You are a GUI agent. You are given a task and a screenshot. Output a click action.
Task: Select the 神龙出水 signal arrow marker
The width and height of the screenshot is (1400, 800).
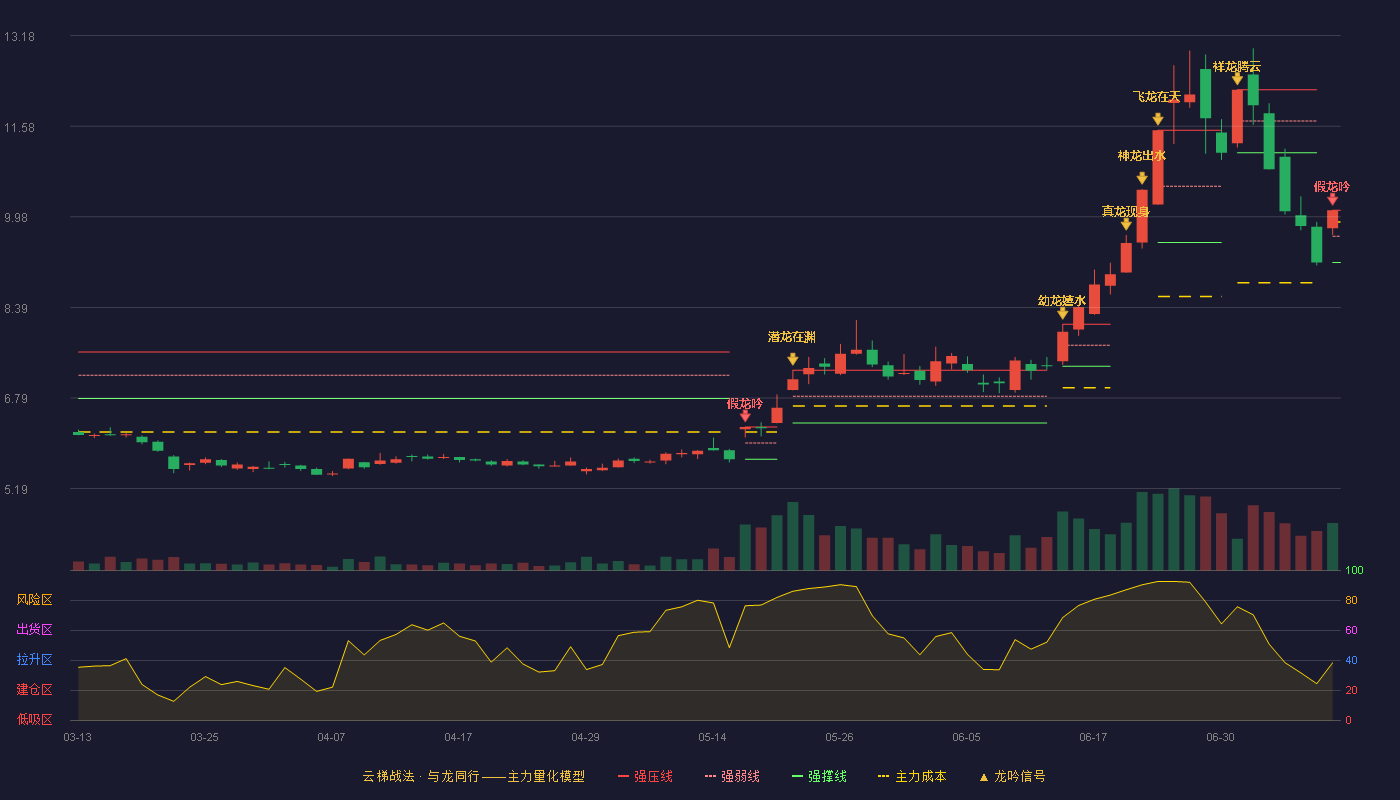click(1142, 178)
